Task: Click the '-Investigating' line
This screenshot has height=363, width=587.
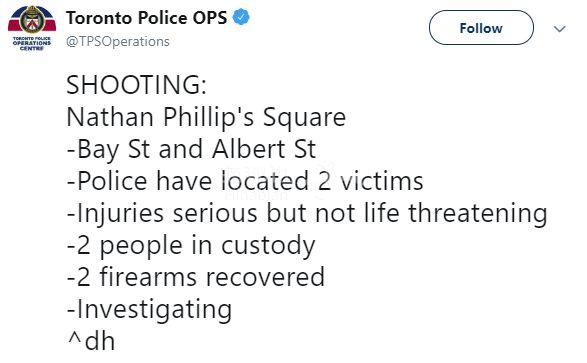Action: click(149, 310)
